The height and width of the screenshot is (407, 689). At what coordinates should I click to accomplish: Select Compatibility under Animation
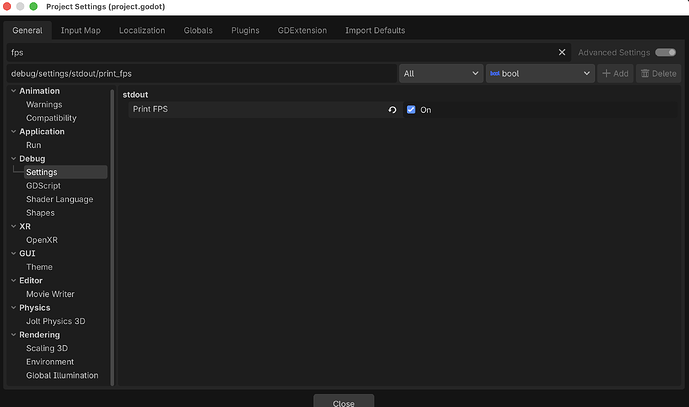(x=51, y=118)
